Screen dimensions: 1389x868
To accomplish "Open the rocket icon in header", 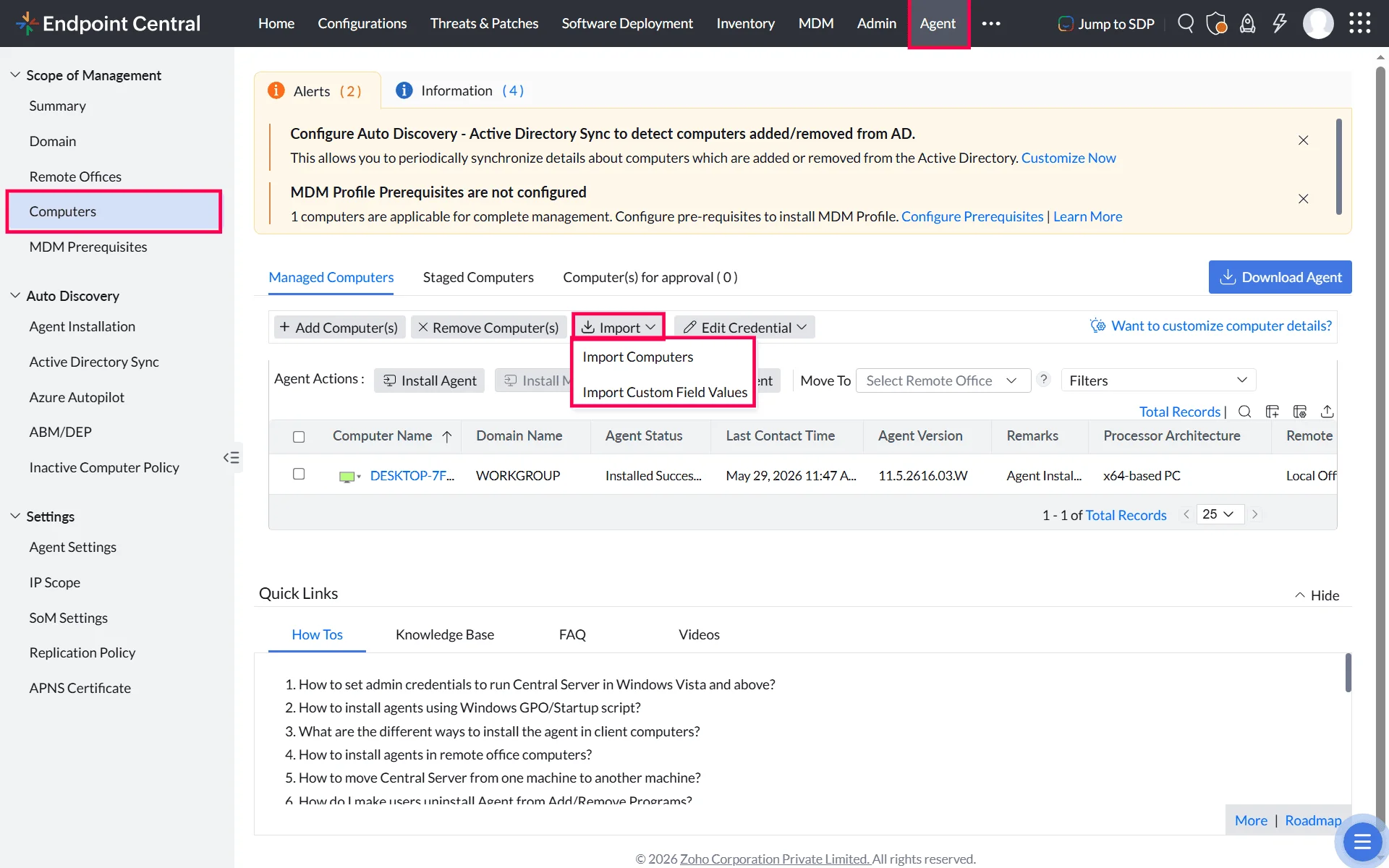I will pos(1248,23).
